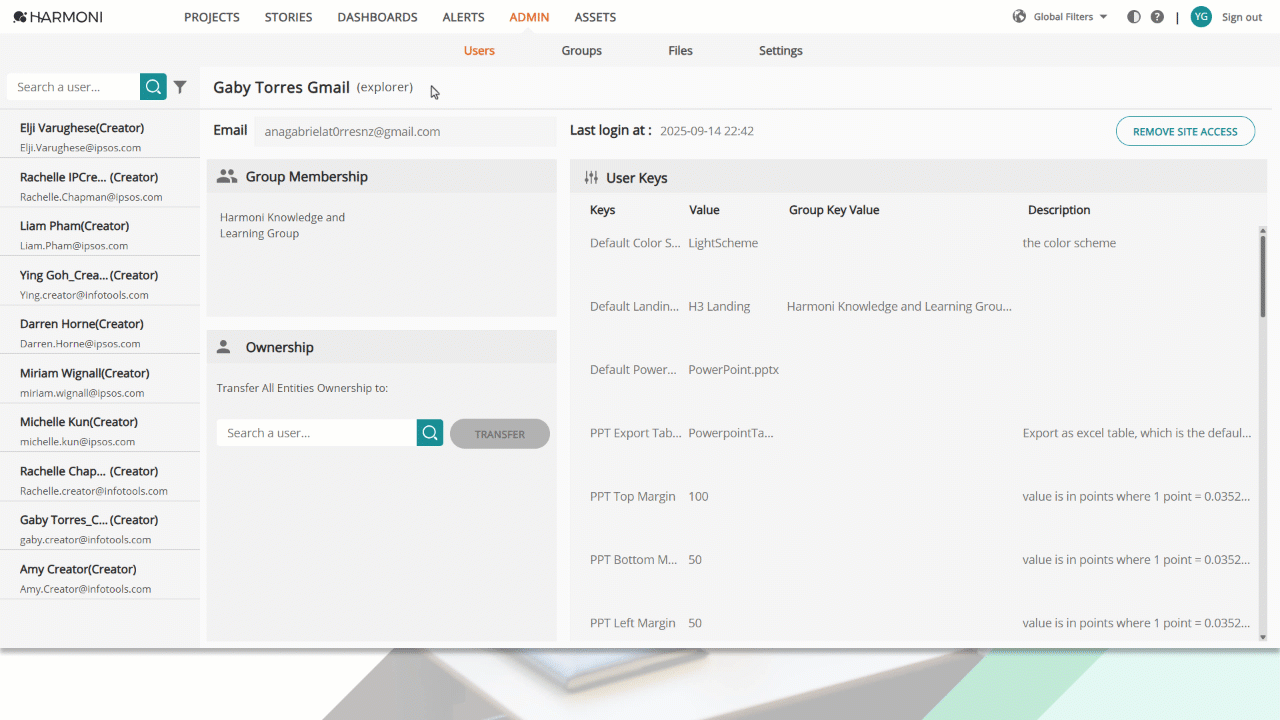The width and height of the screenshot is (1280, 720).
Task: Click the ownership transfer search magnifier
Action: [430, 433]
